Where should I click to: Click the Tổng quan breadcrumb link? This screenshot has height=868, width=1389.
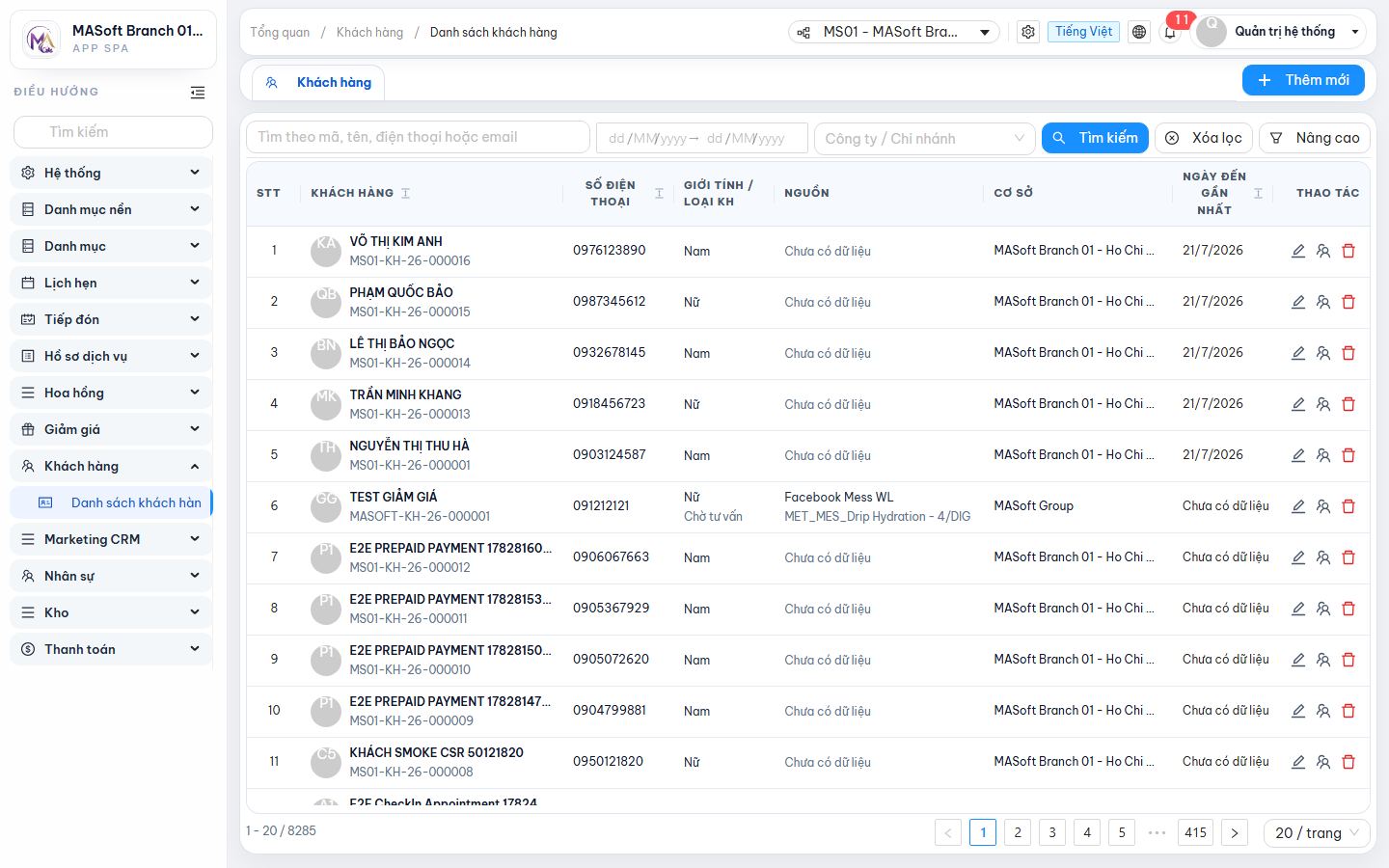tap(280, 32)
